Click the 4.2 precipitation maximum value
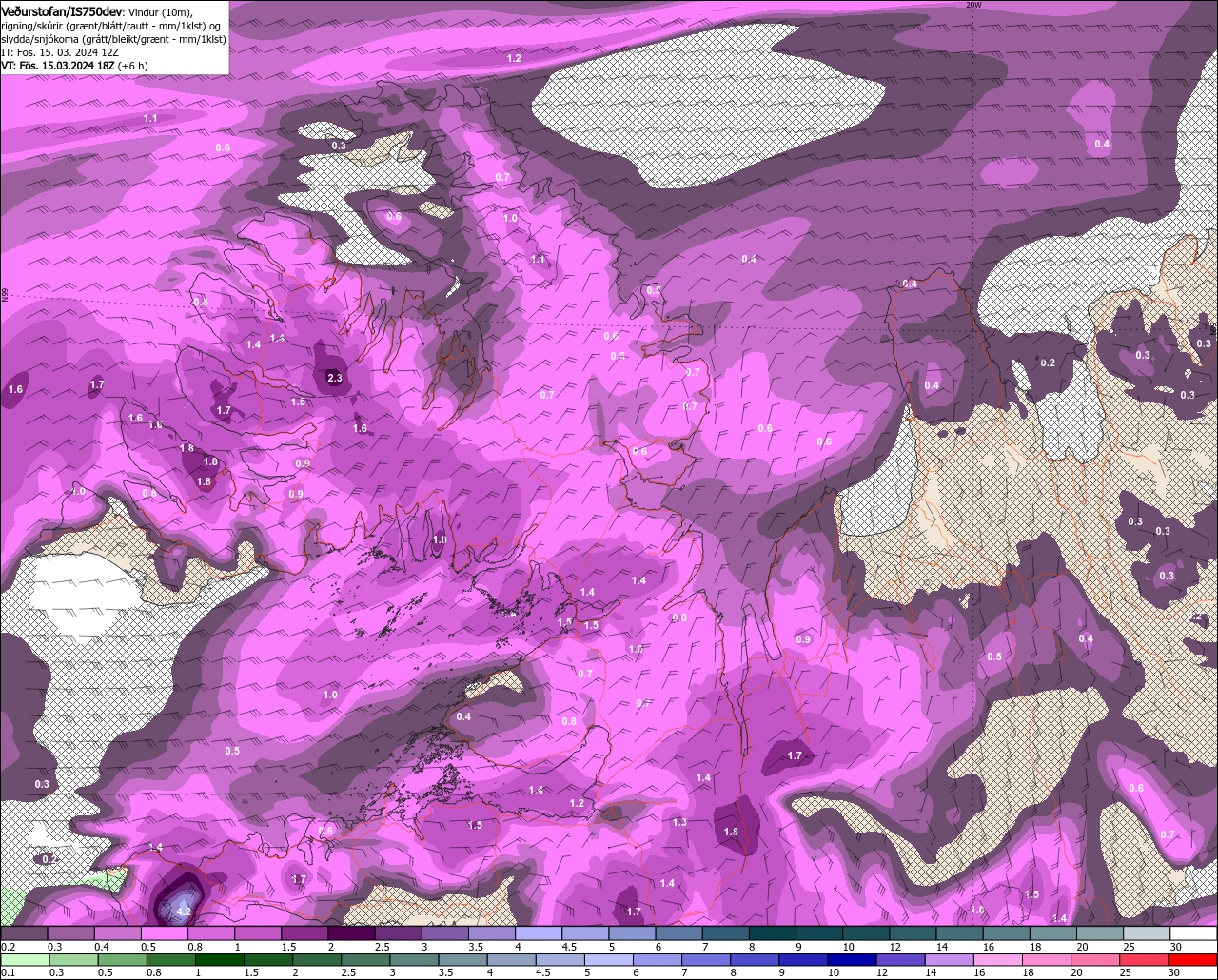This screenshot has width=1218, height=980. 185,911
